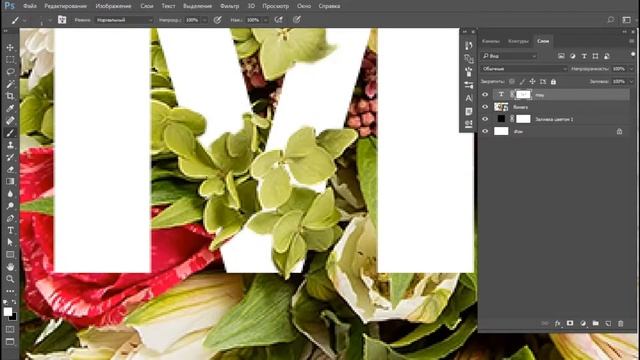
Task: Hide the color fill layer with eye icon
Action: pos(485,119)
